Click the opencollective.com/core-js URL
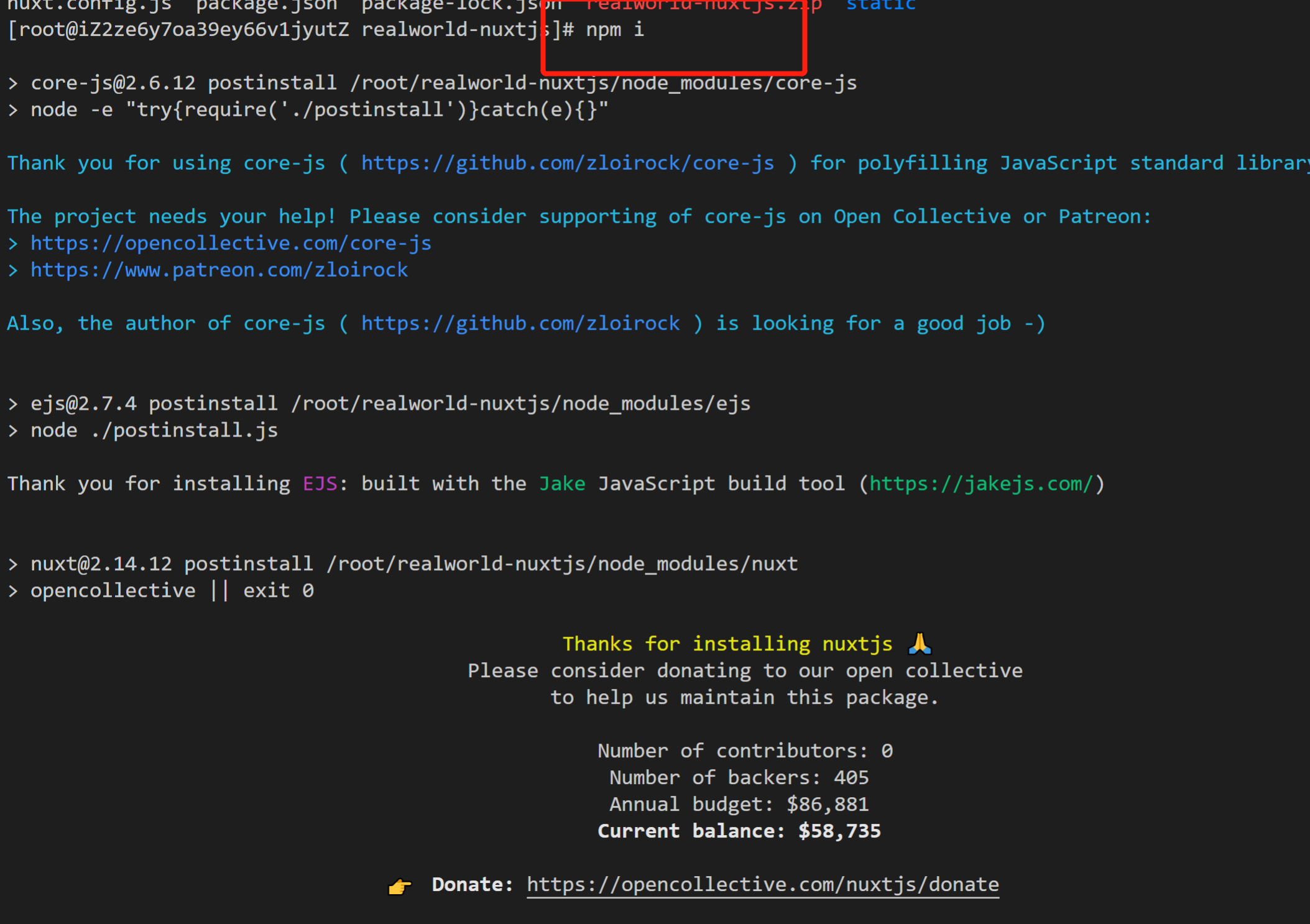Screen dimensions: 1310x924 coord(231,243)
